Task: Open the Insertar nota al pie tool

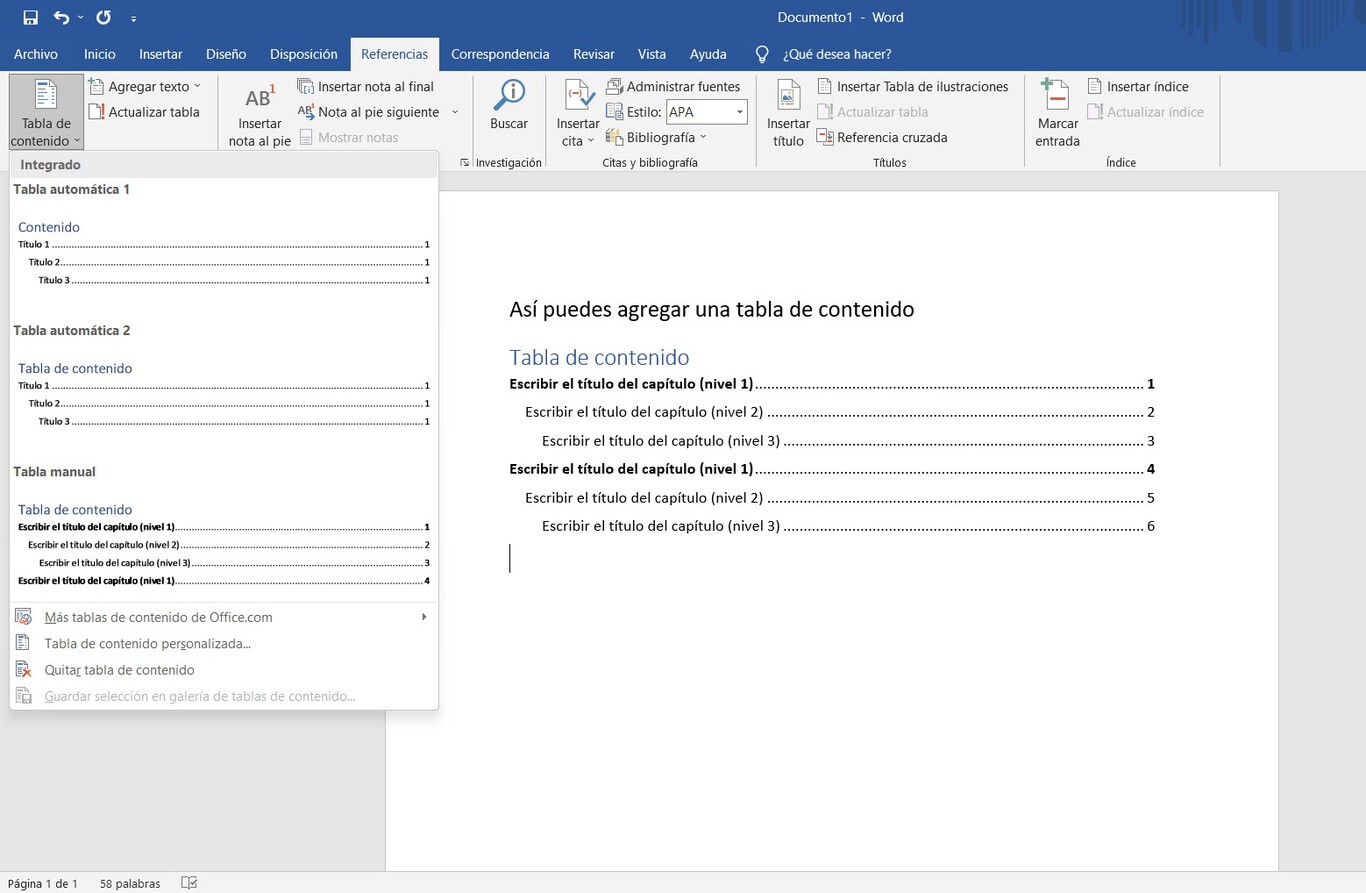Action: click(x=259, y=112)
